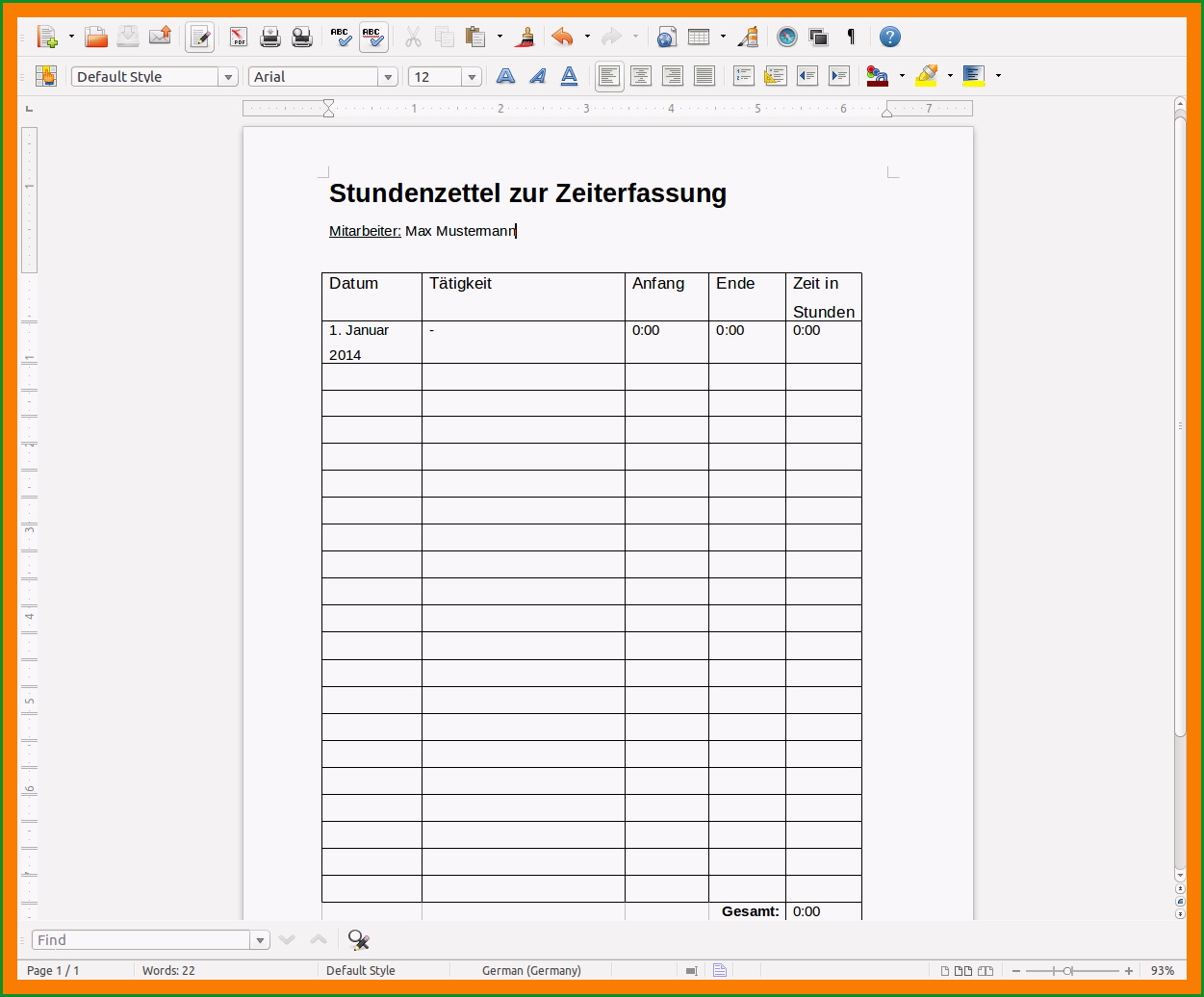This screenshot has width=1204, height=997.
Task: Undo the last action
Action: tap(562, 38)
